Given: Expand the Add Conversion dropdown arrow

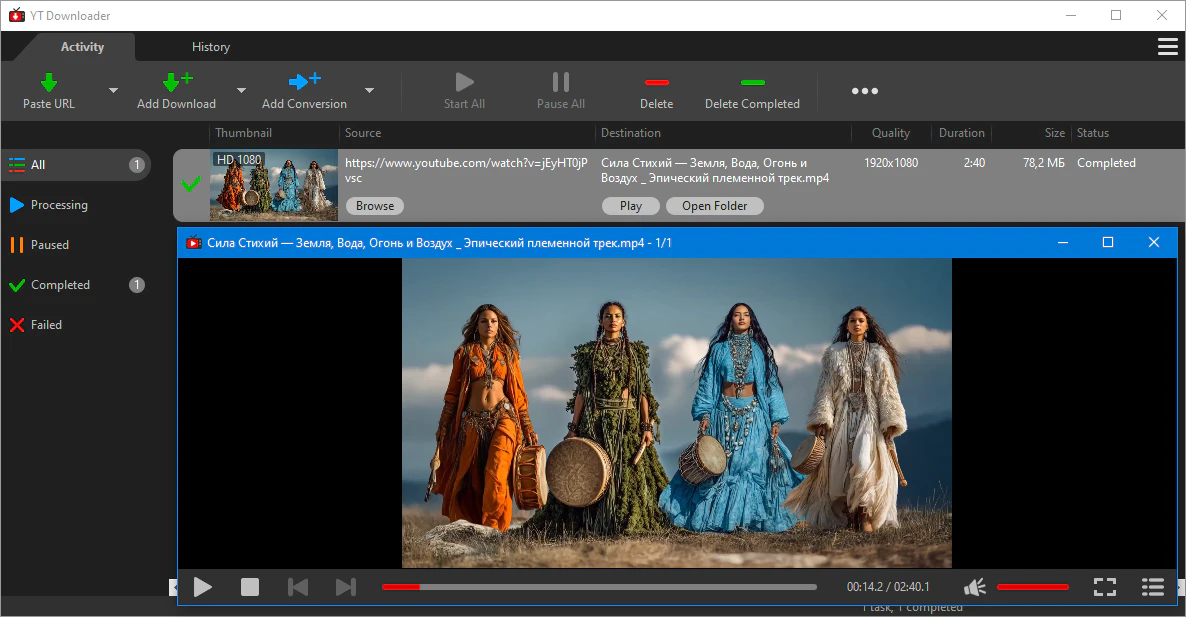Looking at the screenshot, I should [369, 91].
